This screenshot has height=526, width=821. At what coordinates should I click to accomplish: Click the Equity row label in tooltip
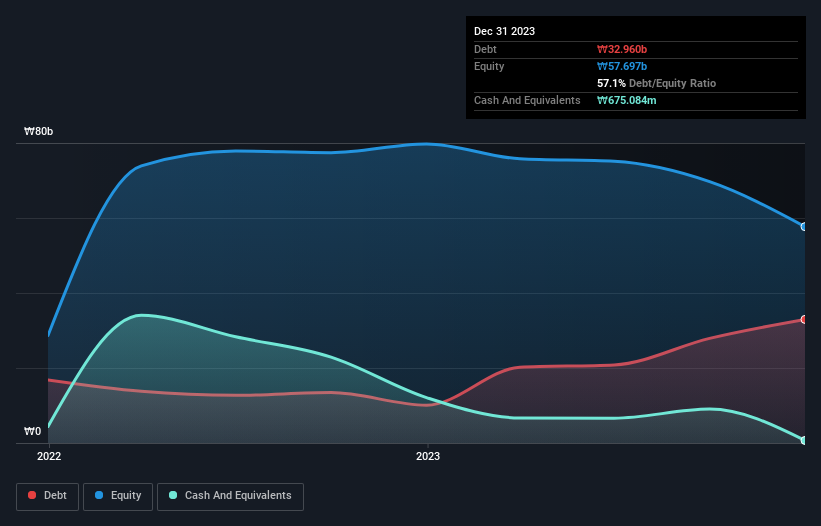489,66
